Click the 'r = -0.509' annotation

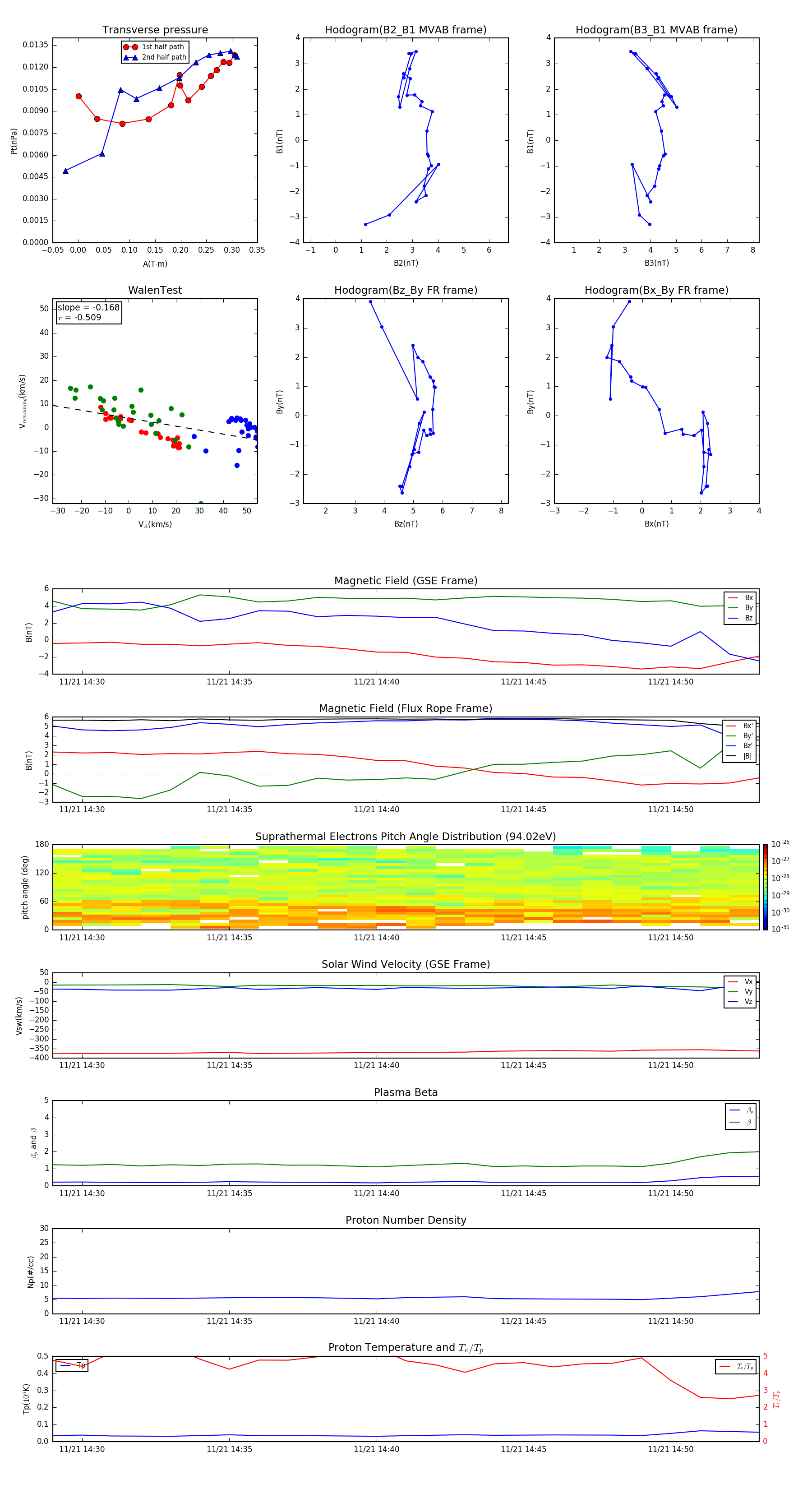[80, 317]
